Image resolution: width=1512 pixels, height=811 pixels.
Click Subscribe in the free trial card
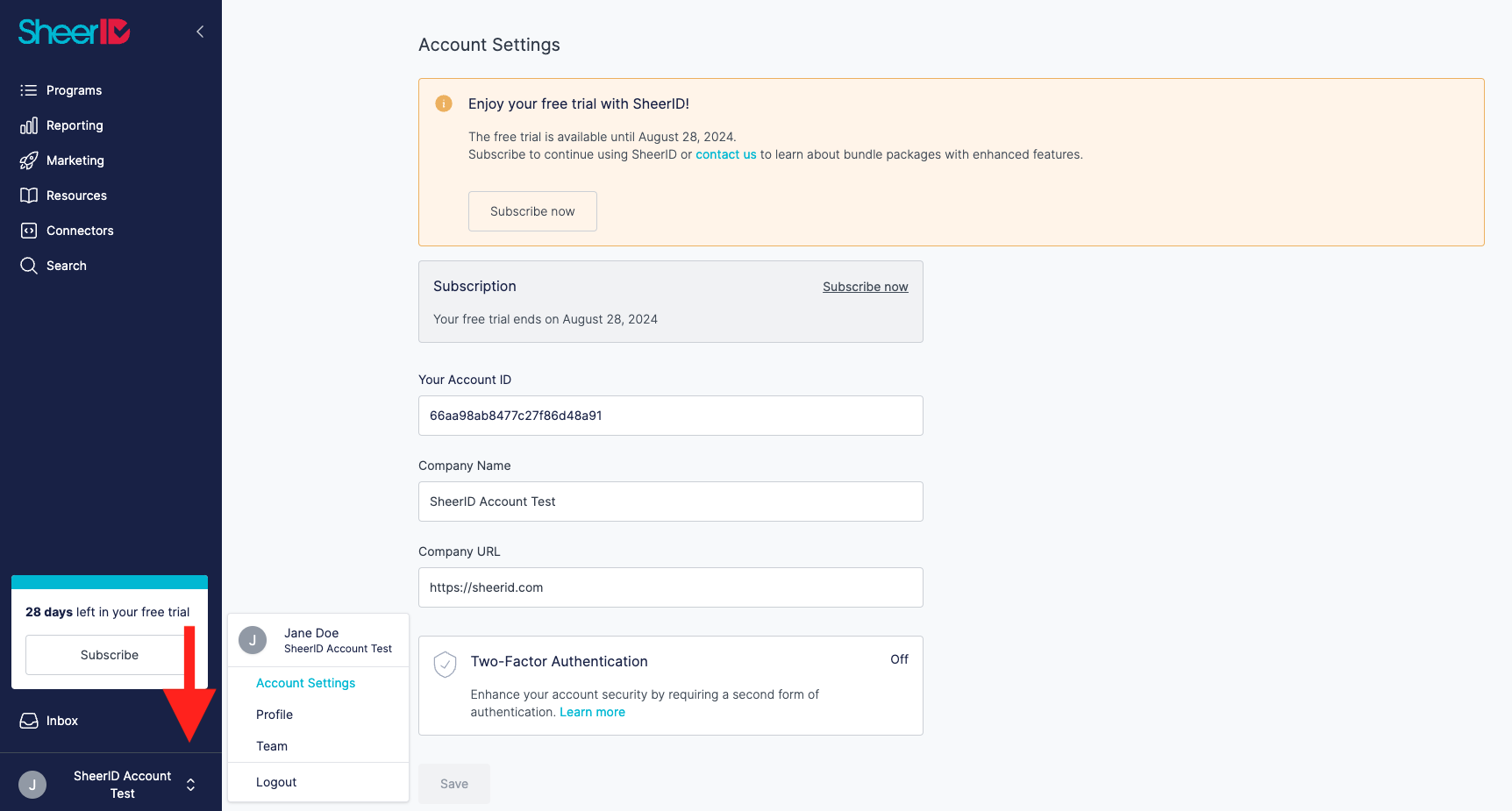[x=110, y=655]
